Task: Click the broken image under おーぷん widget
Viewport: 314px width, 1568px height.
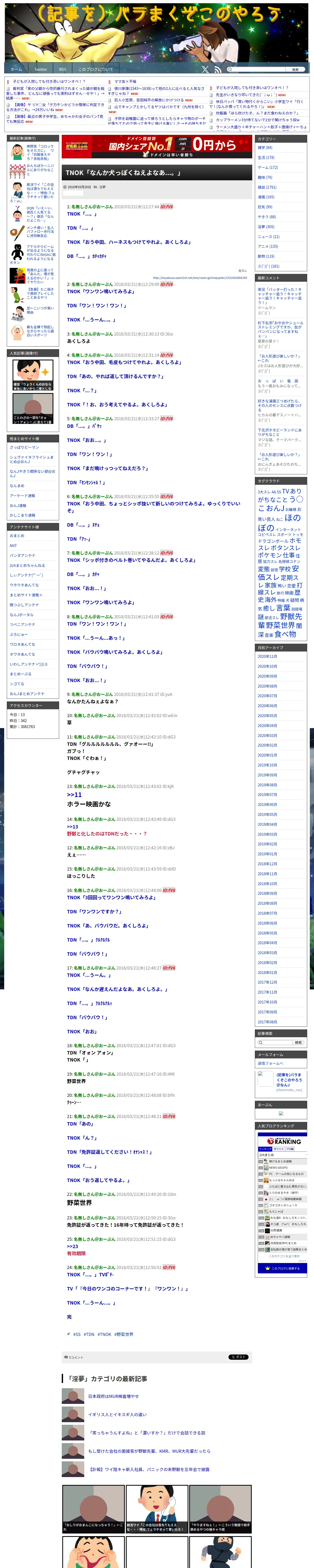Action: pos(281,1114)
